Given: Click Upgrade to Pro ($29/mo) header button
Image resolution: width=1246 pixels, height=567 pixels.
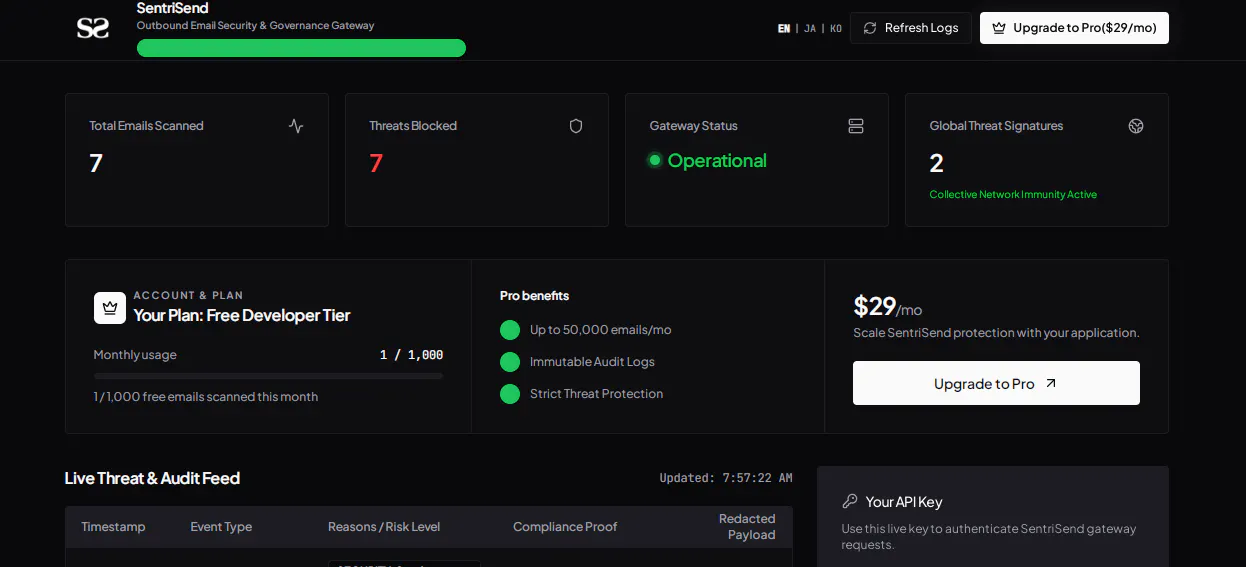Looking at the screenshot, I should pos(1074,28).
